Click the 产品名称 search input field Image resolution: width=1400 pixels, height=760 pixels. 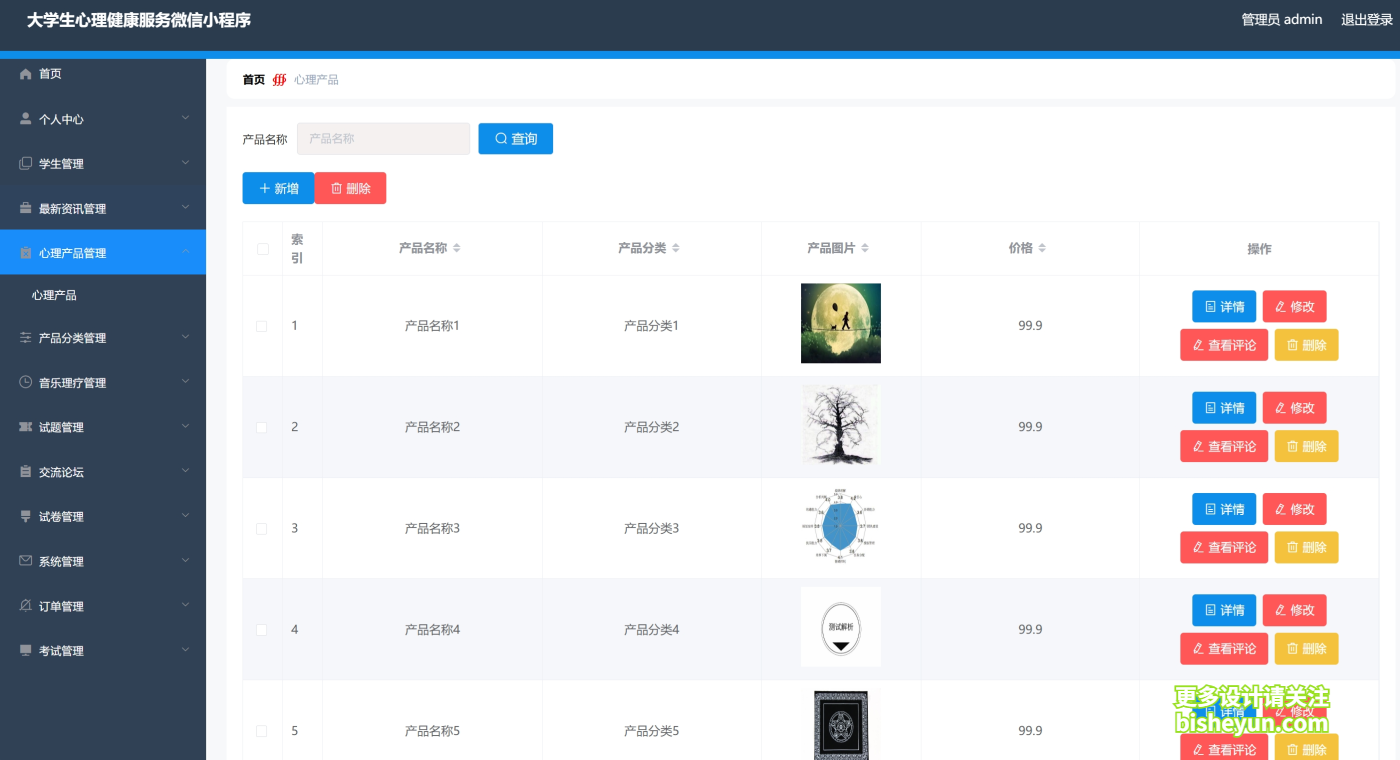pyautogui.click(x=383, y=139)
